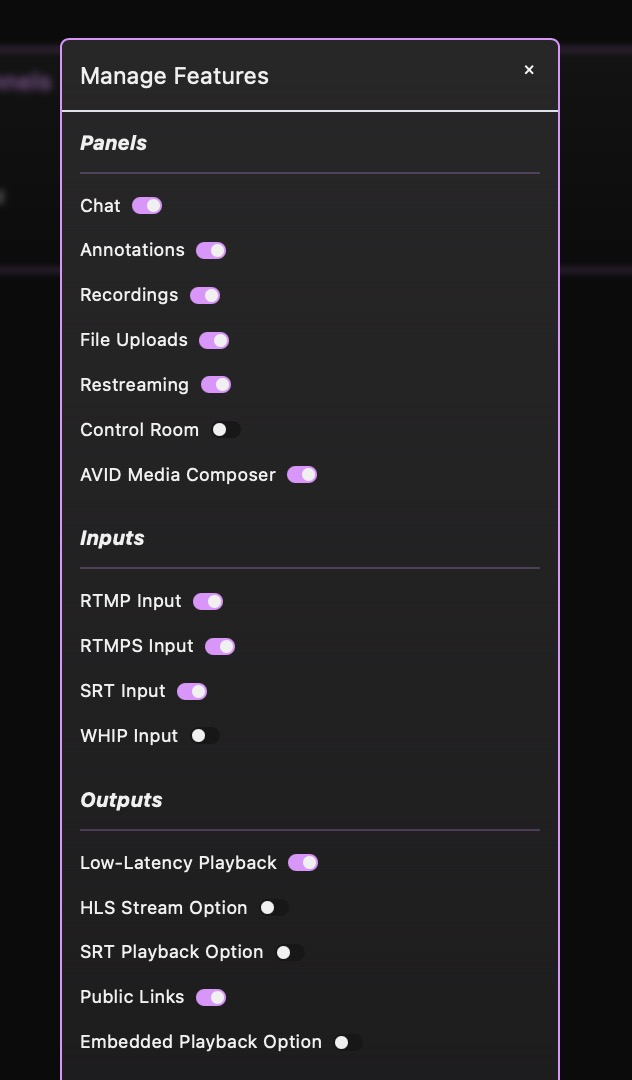Disable Low-Latency Playback switch
632x1080 pixels.
(x=303, y=863)
